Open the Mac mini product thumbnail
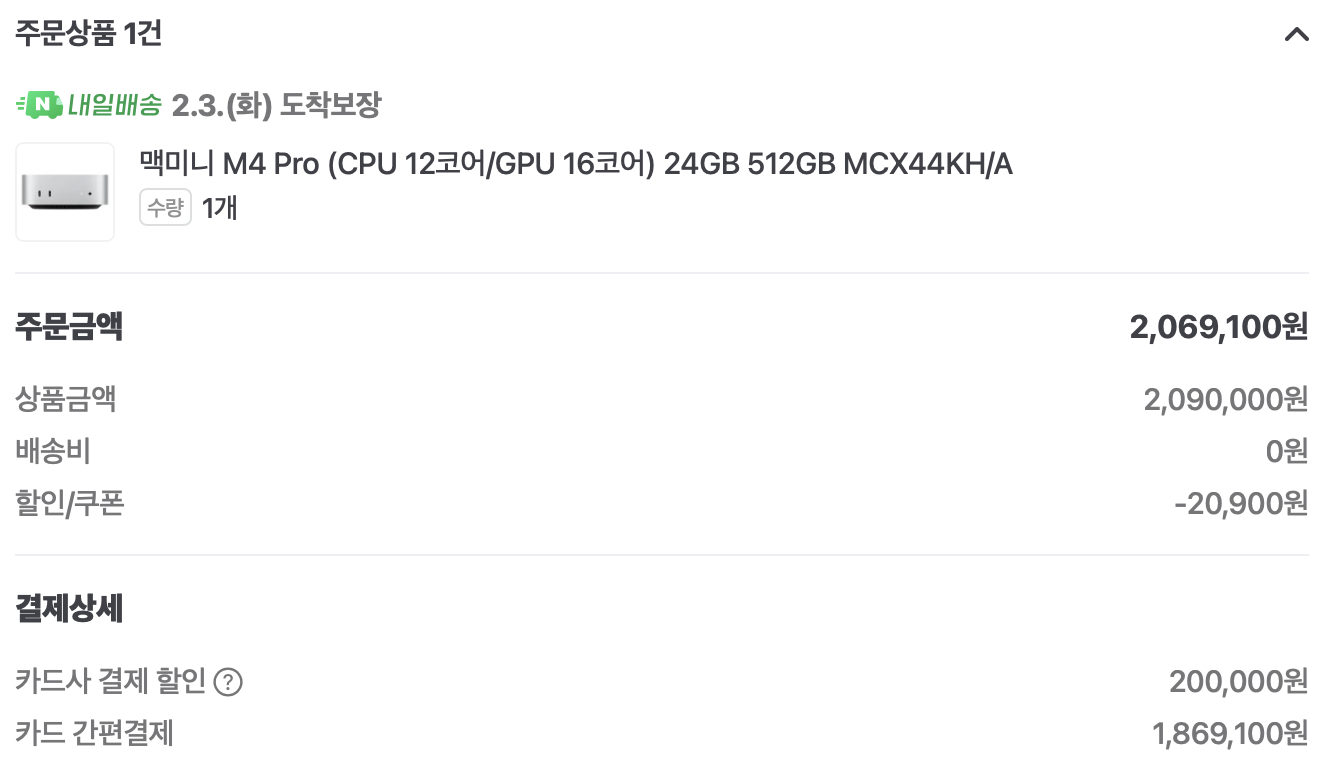The width and height of the screenshot is (1322, 760). [65, 192]
